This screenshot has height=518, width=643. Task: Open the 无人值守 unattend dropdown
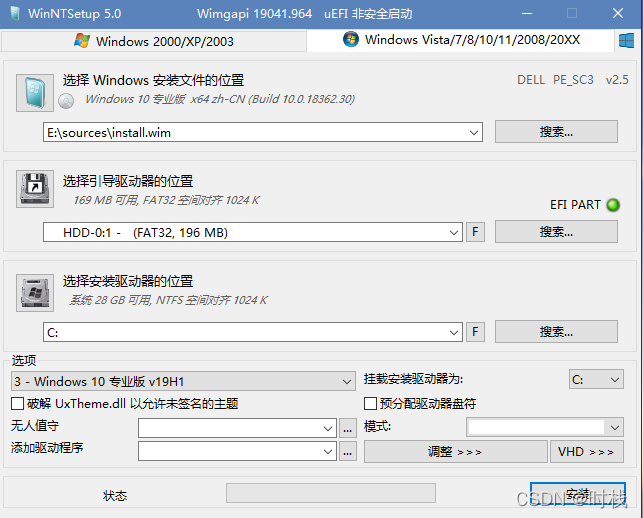click(x=328, y=429)
